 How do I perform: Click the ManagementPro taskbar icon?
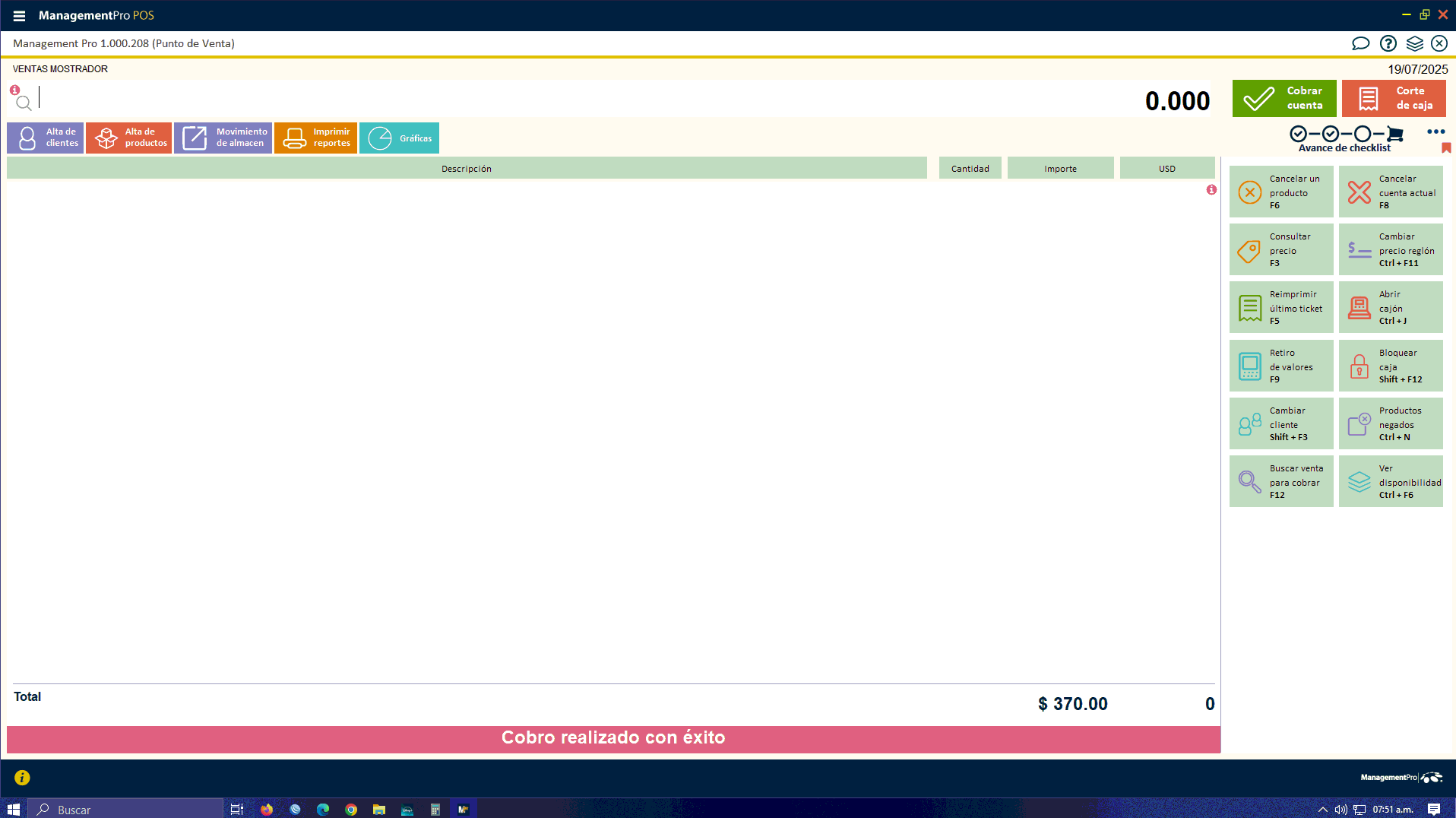463,809
